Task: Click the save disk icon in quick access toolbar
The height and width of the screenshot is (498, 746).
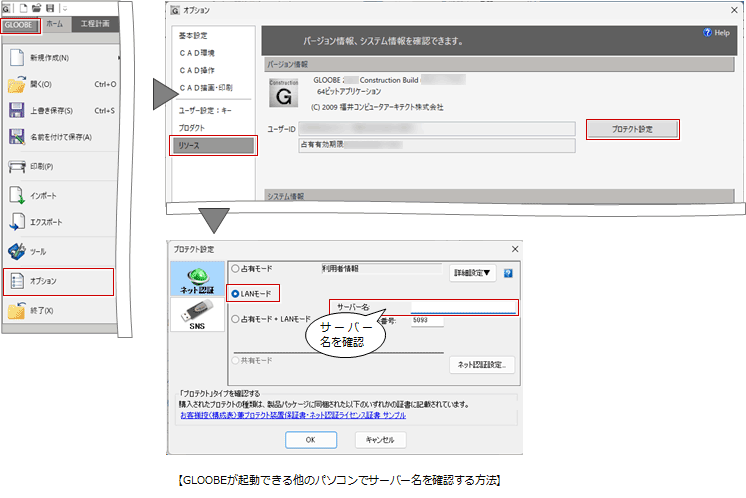Action: [50, 8]
